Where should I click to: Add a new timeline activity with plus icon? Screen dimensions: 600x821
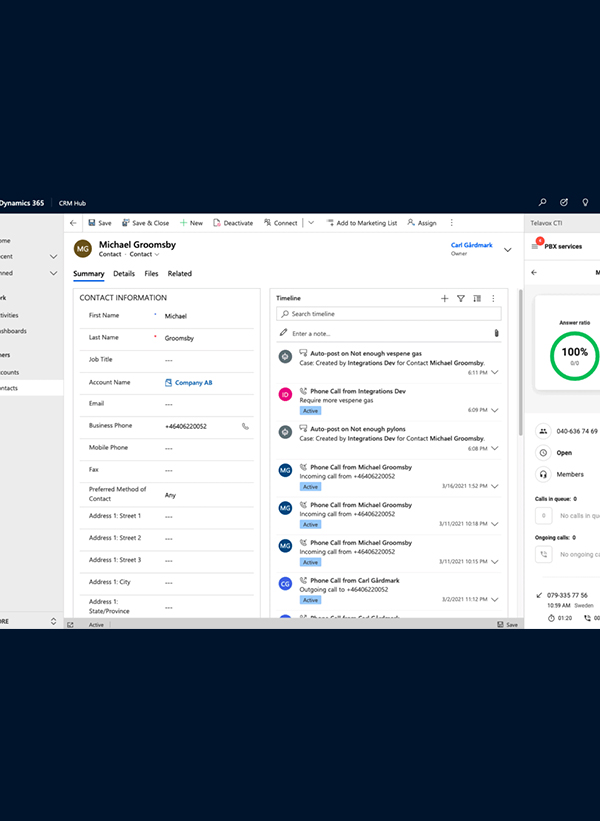(445, 298)
